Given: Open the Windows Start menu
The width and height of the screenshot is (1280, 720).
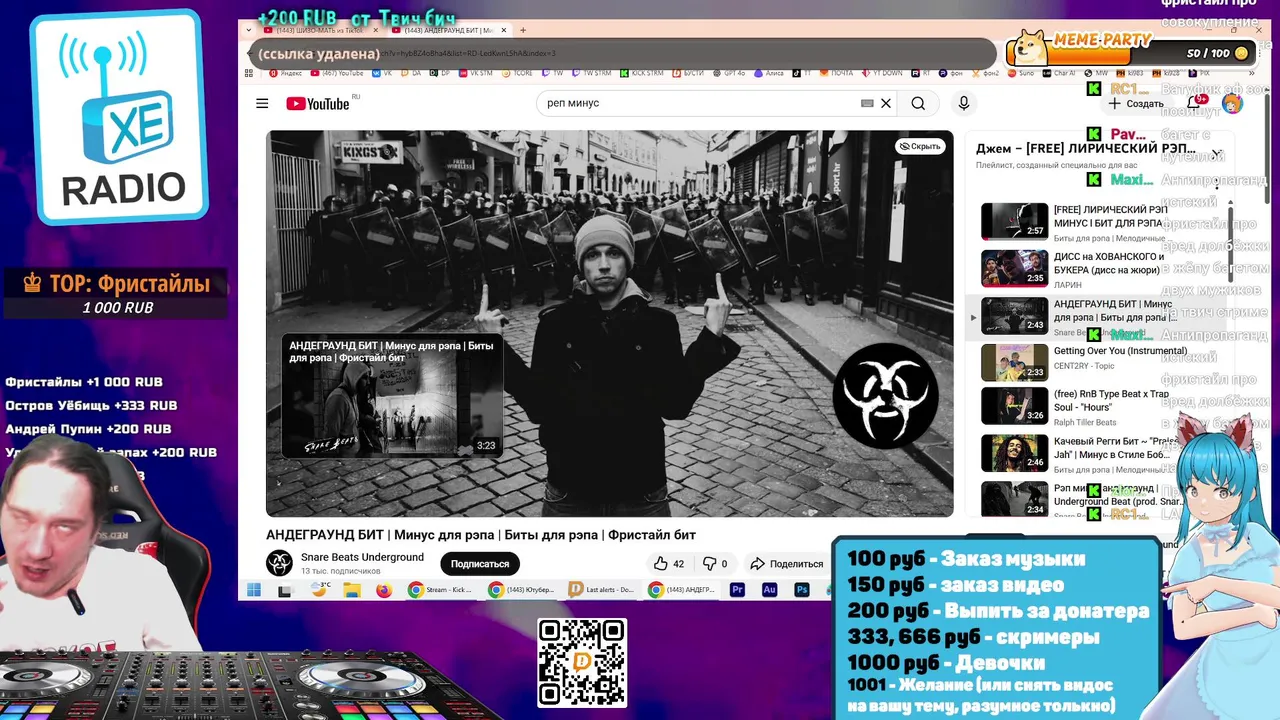Looking at the screenshot, I should pyautogui.click(x=254, y=590).
